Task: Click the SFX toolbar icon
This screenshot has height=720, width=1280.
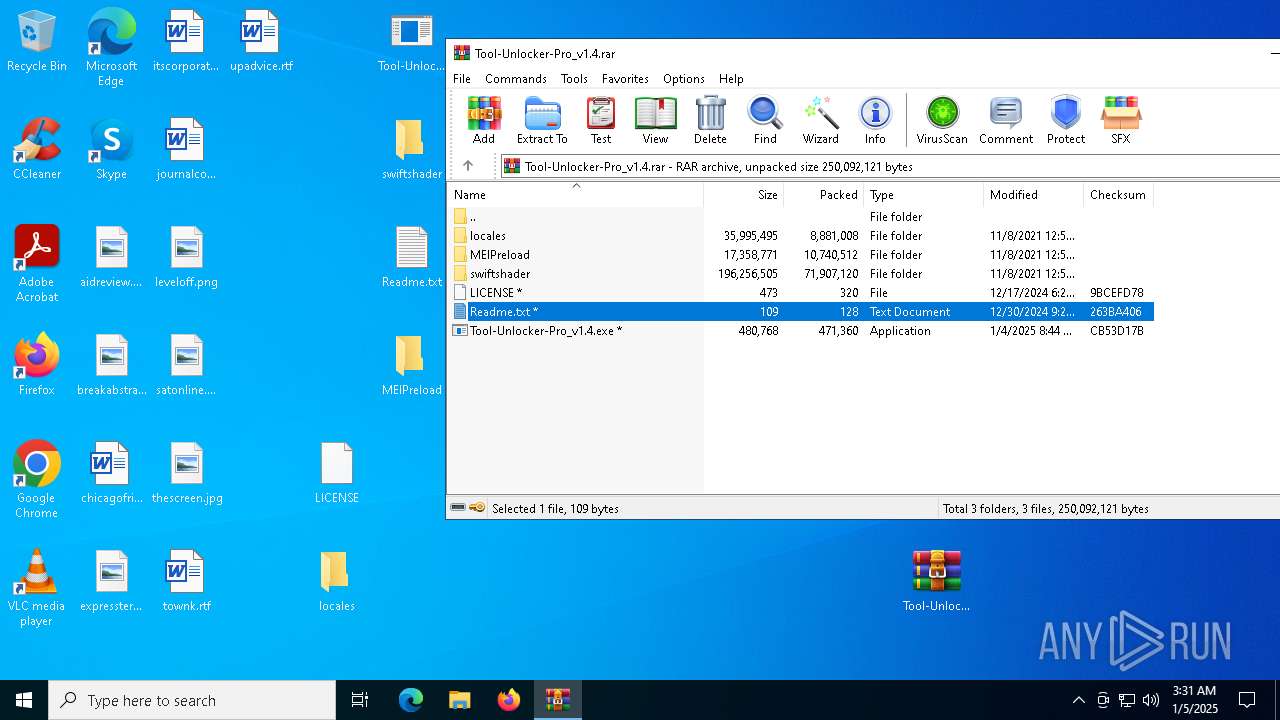Action: point(1121,120)
